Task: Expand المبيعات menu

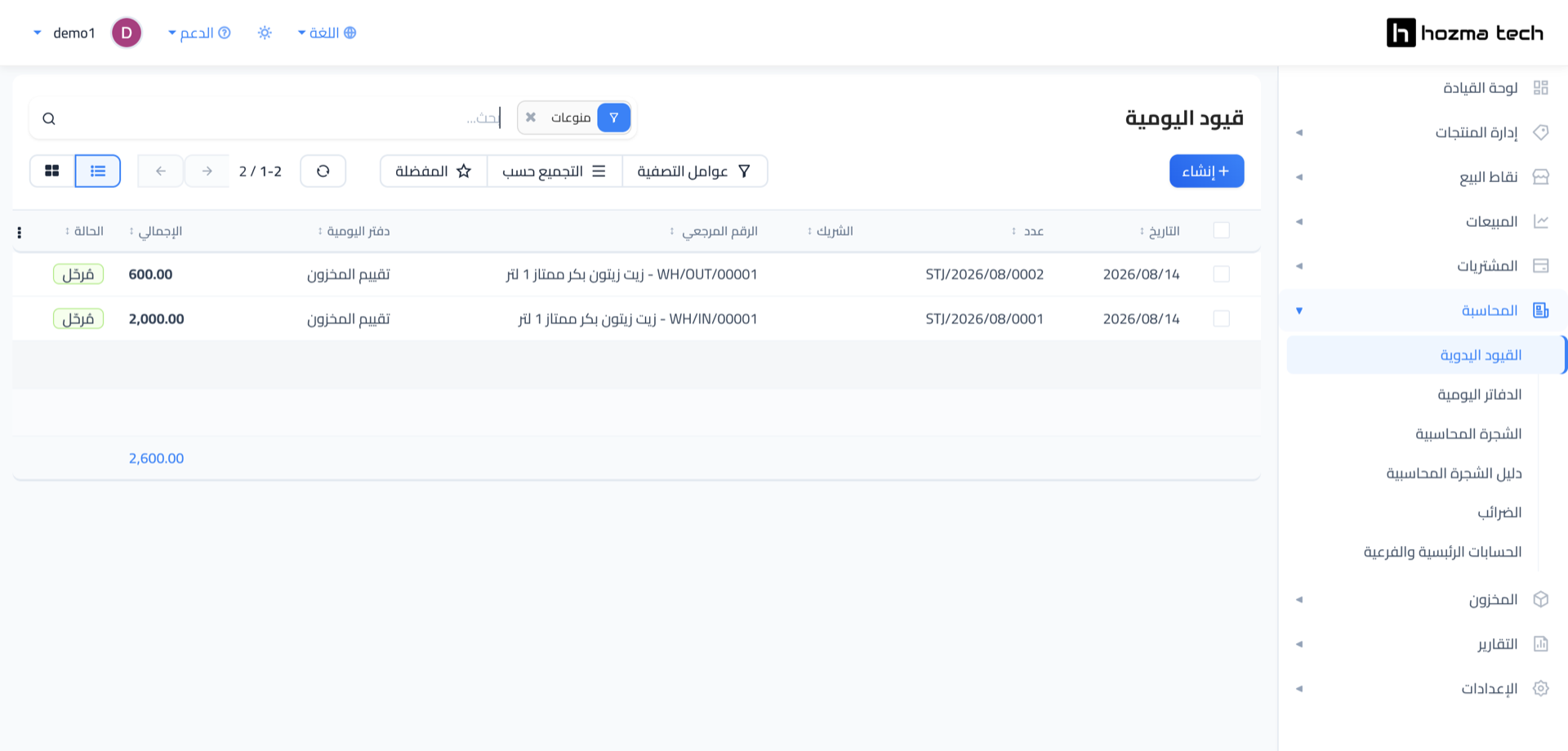Action: (1423, 221)
